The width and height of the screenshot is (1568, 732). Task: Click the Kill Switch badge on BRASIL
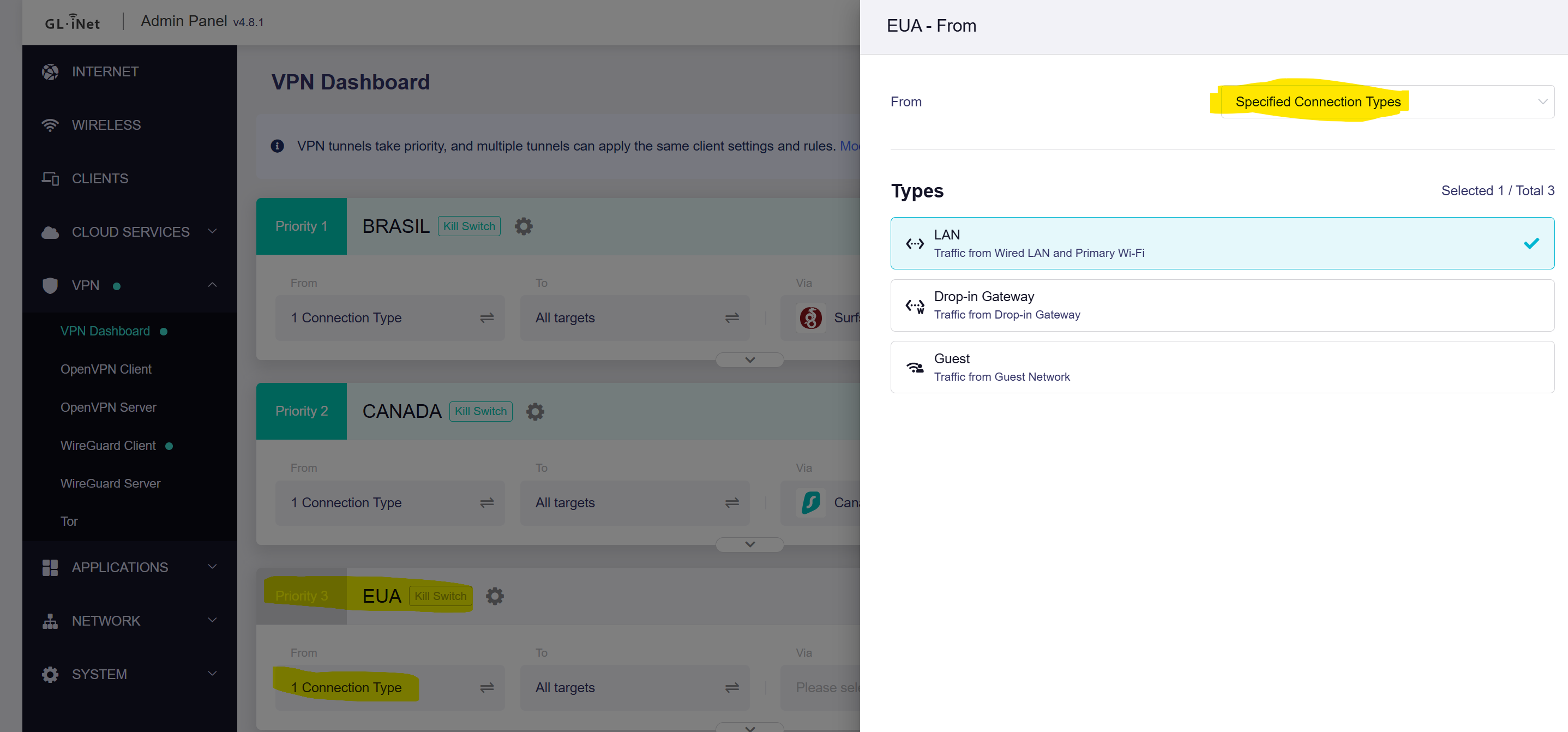point(468,226)
